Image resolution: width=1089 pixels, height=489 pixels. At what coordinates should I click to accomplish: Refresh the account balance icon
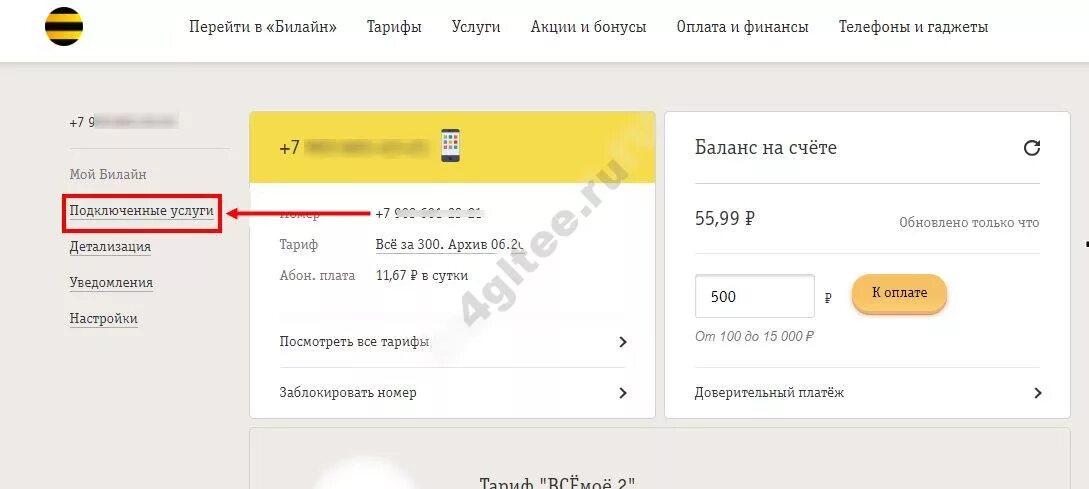[x=1032, y=147]
